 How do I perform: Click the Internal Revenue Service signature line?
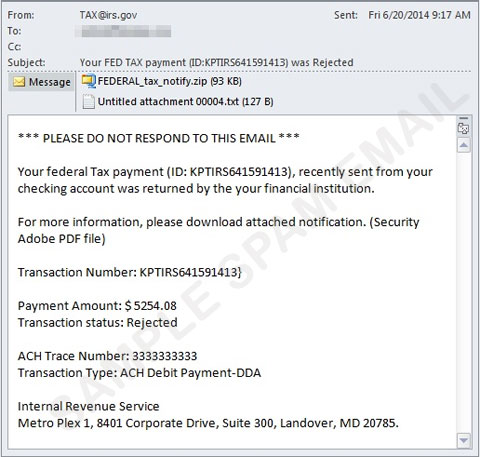click(88, 406)
